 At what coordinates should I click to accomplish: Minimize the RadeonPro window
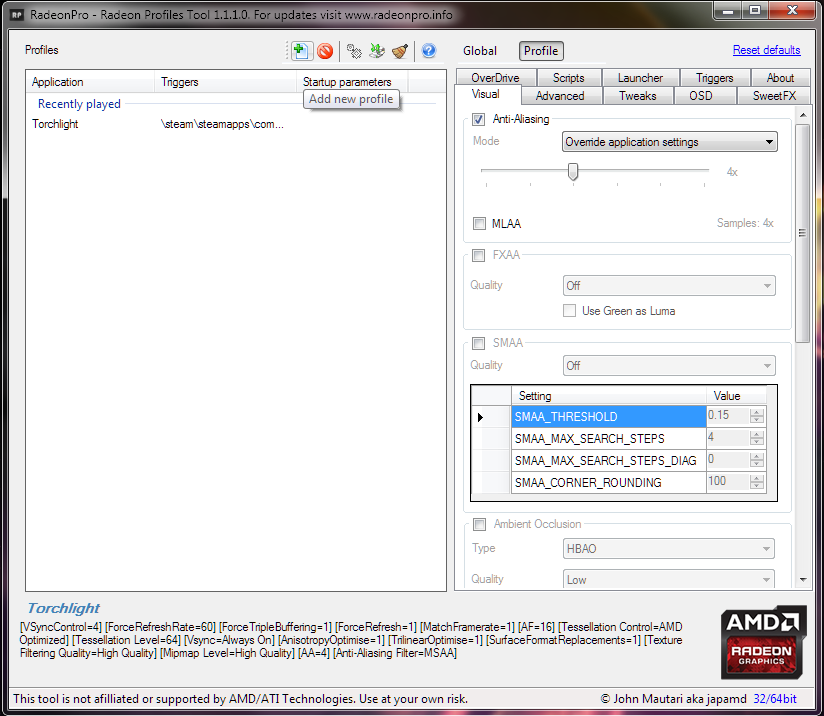click(x=728, y=11)
